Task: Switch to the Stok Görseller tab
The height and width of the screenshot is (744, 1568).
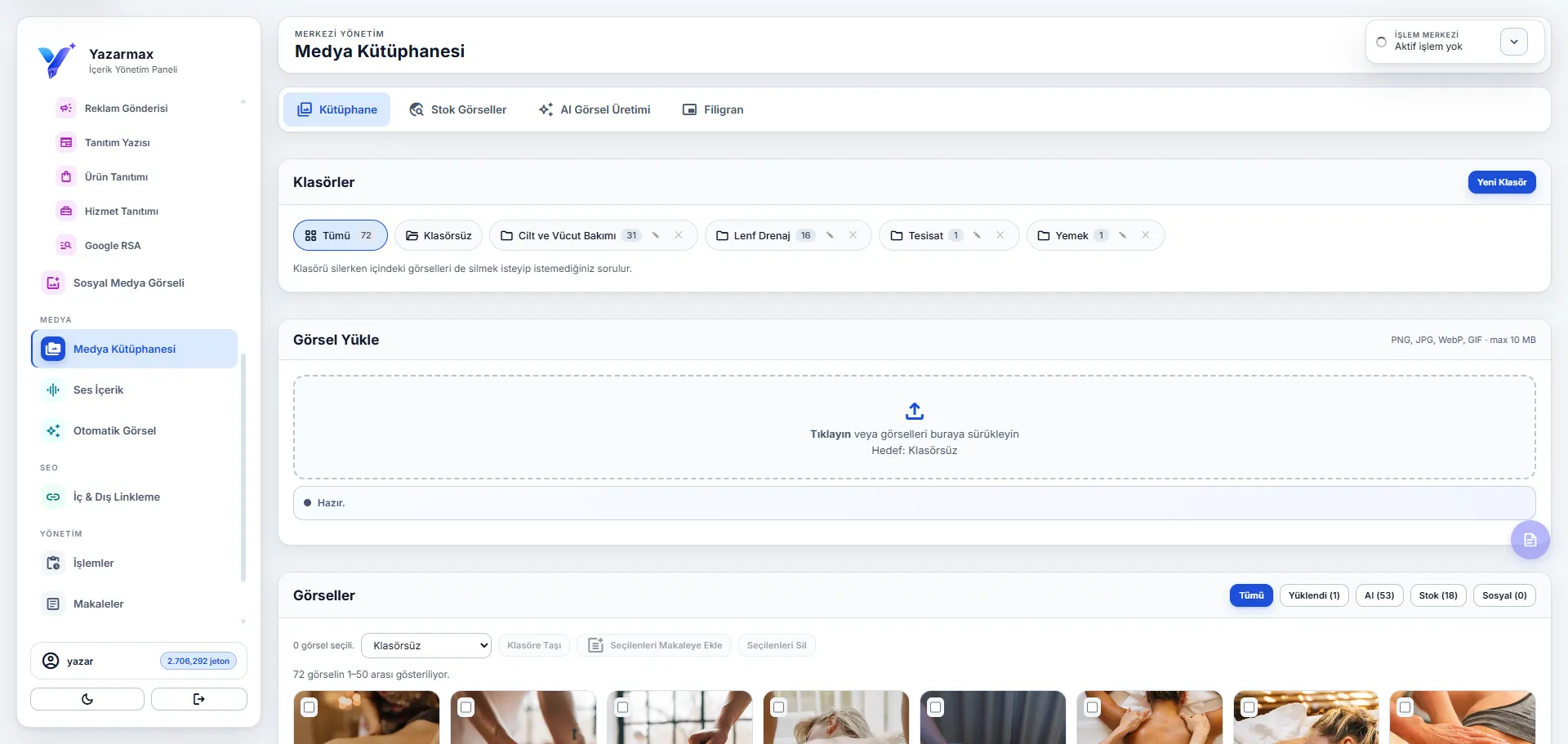Action: pos(458,109)
